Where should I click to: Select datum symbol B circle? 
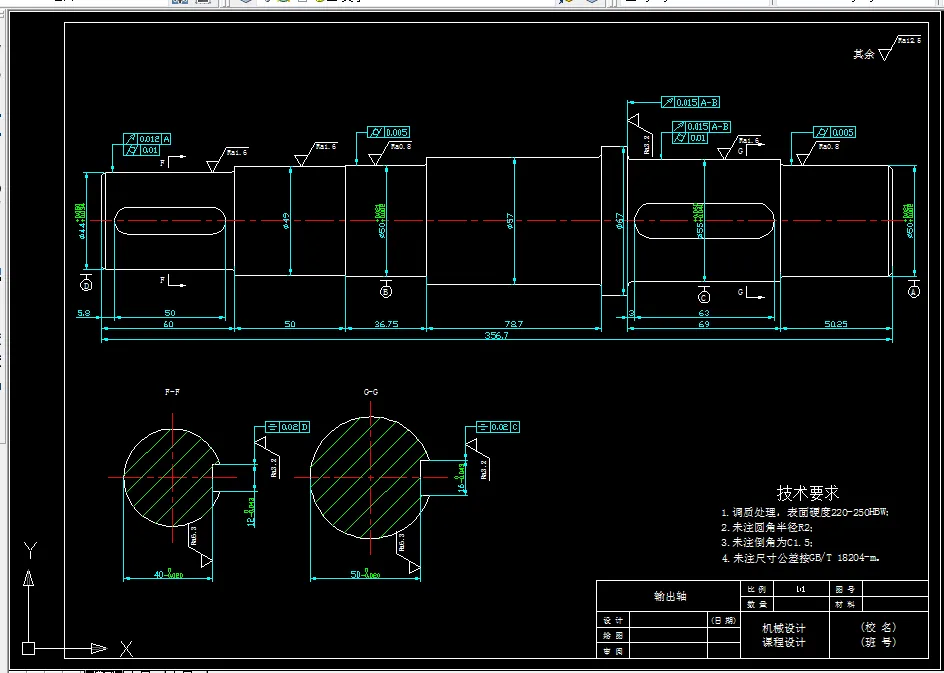click(386, 291)
